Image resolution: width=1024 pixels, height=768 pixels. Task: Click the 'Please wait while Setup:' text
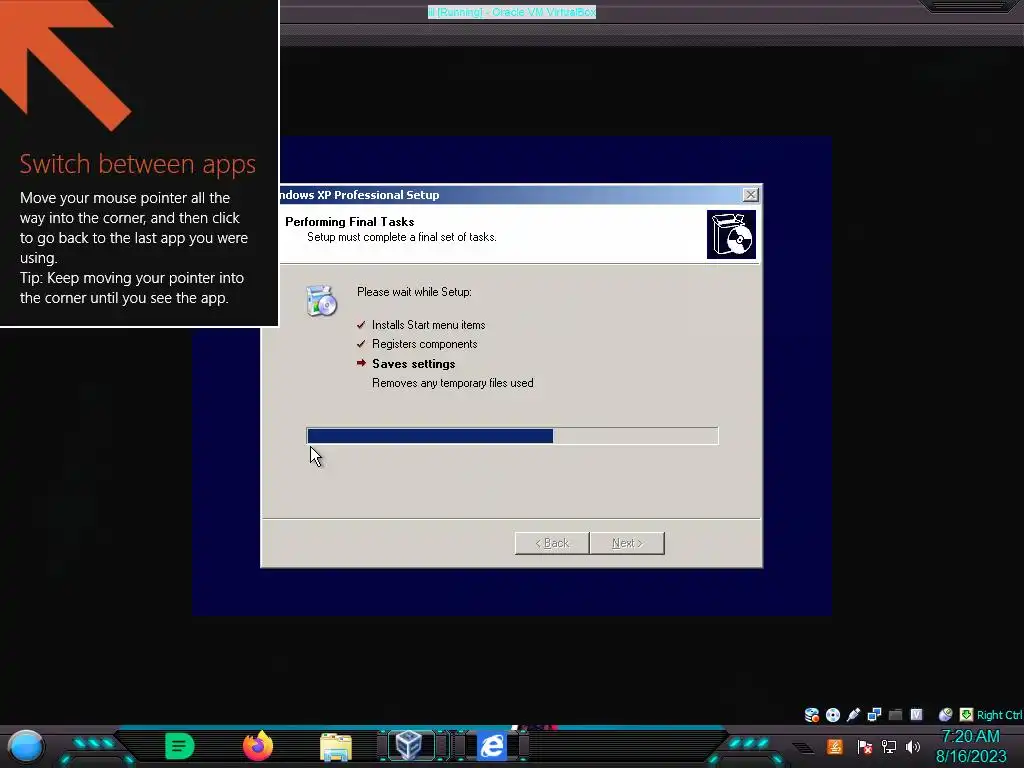coord(414,292)
